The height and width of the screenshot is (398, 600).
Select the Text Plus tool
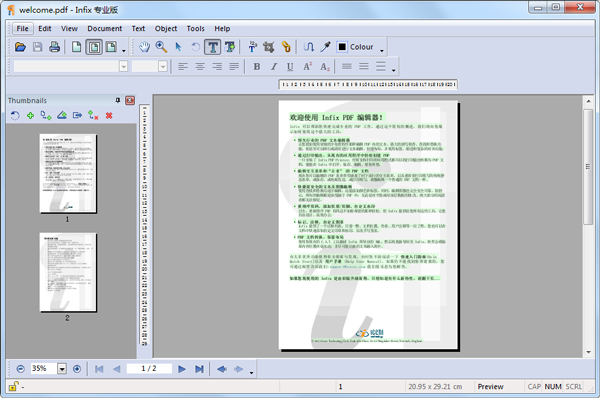230,47
